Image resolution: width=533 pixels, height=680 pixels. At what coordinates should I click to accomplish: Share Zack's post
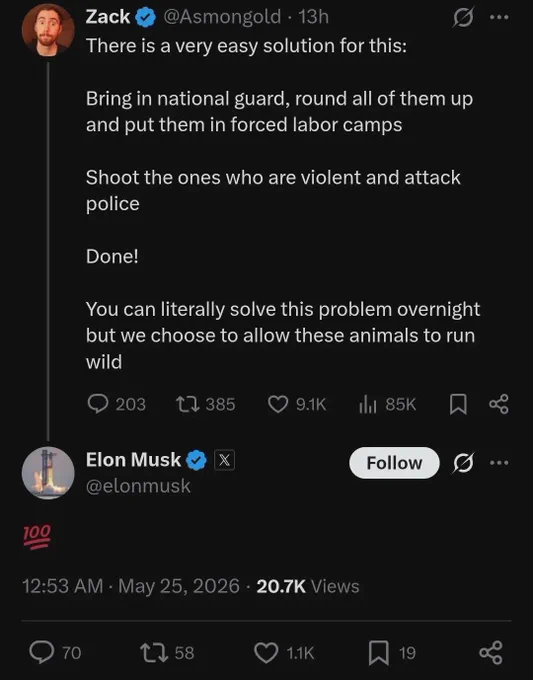click(499, 404)
